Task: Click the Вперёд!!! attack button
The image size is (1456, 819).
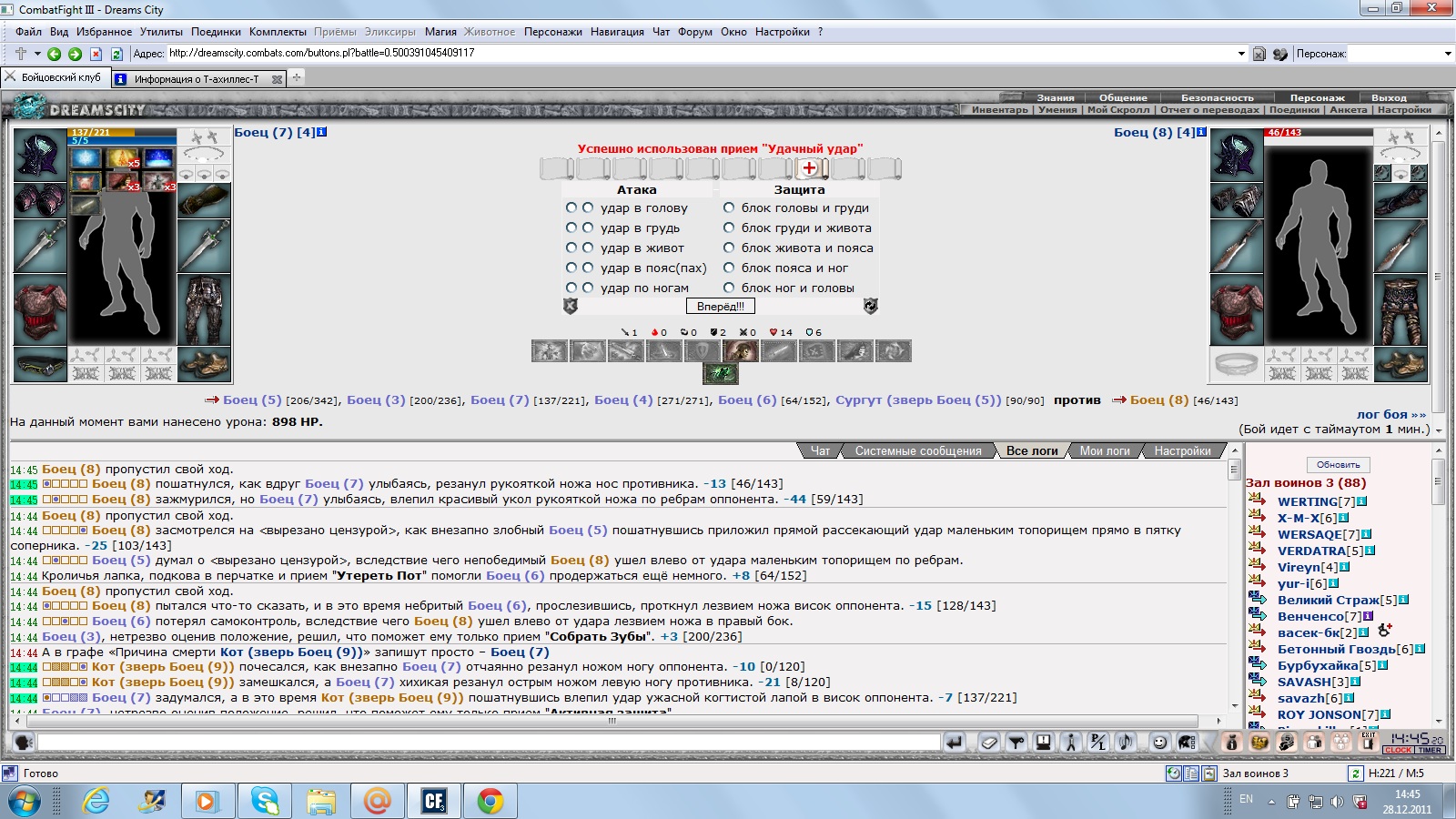Action: pos(721,307)
